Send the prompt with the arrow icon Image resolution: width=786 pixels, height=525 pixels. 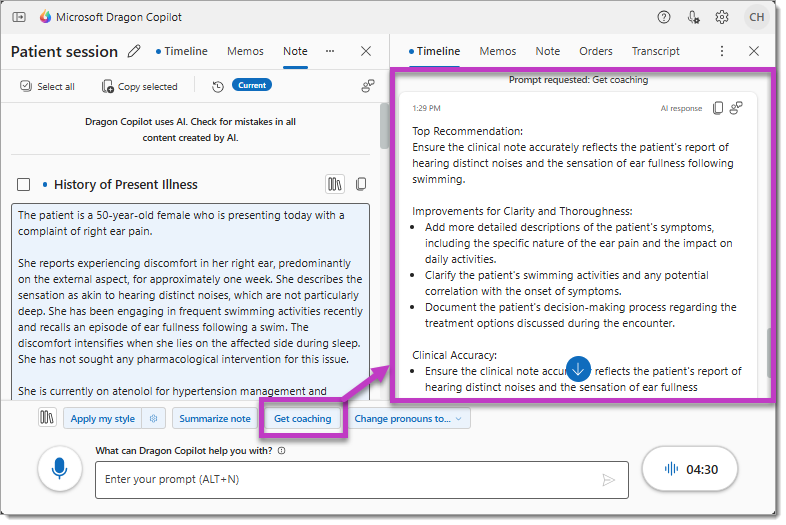(x=608, y=480)
